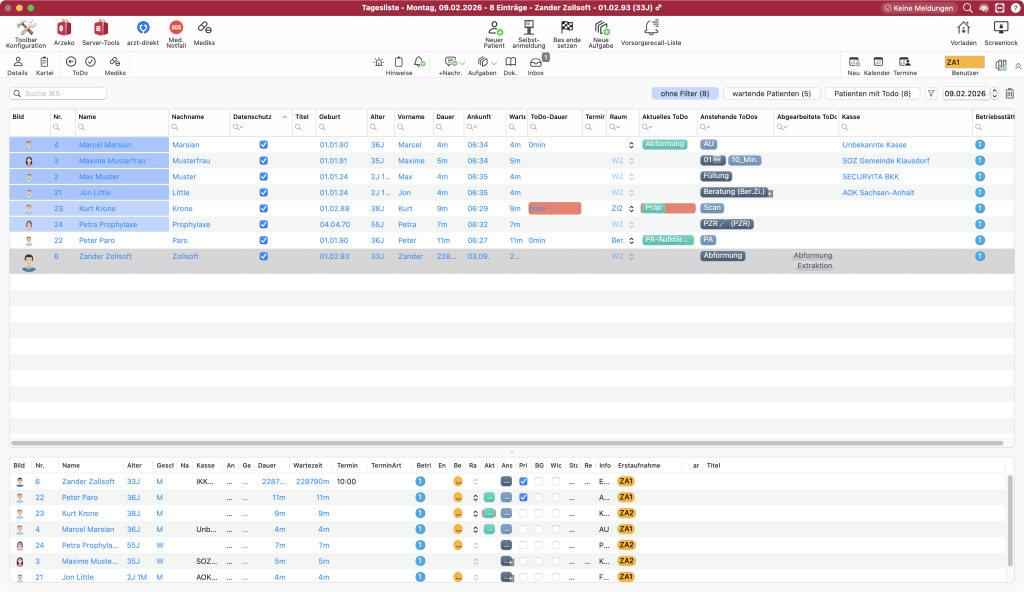This screenshot has width=1024, height=592.
Task: Click the Neuer Patient icon
Action: pyautogui.click(x=494, y=28)
